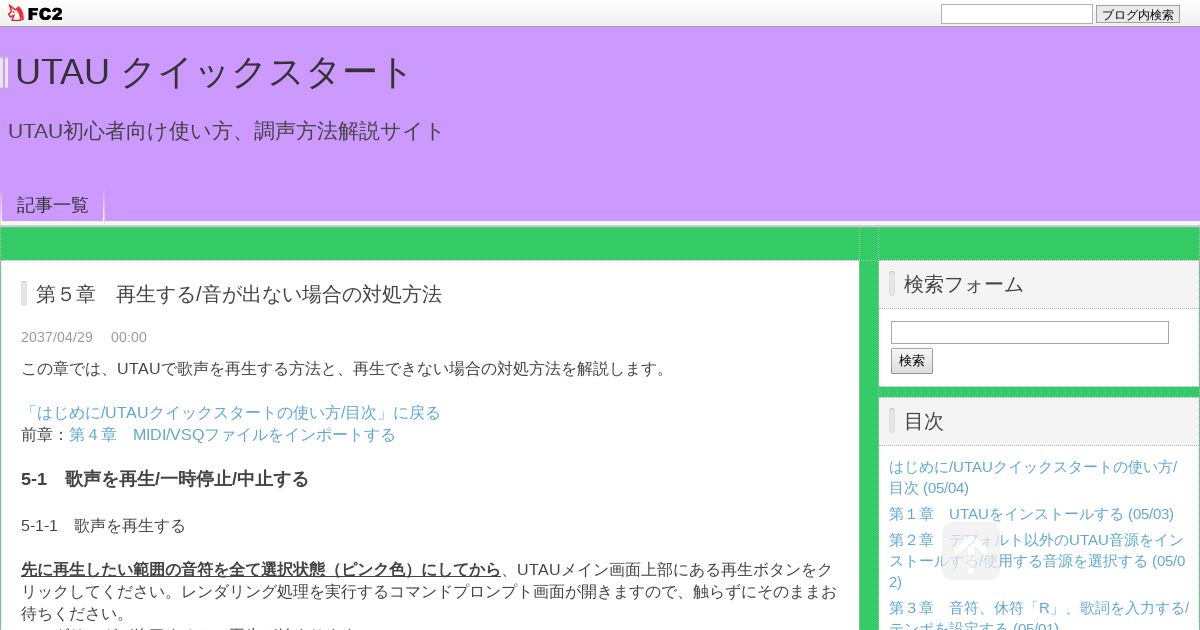Open the article title 第５章 再生する/音が出ない場合の対処方法
This screenshot has width=1200, height=630.
pos(239,294)
